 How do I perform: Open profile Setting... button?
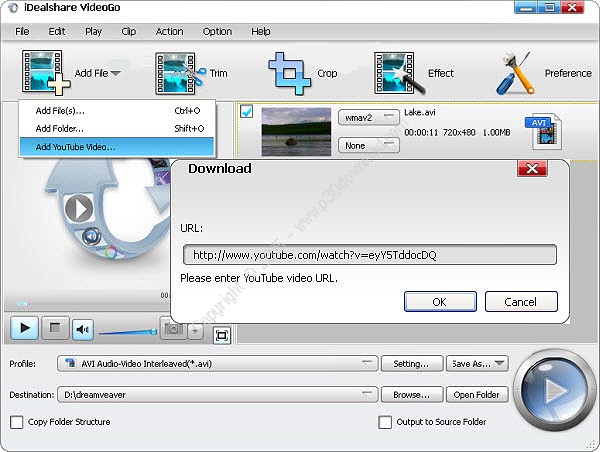[412, 364]
